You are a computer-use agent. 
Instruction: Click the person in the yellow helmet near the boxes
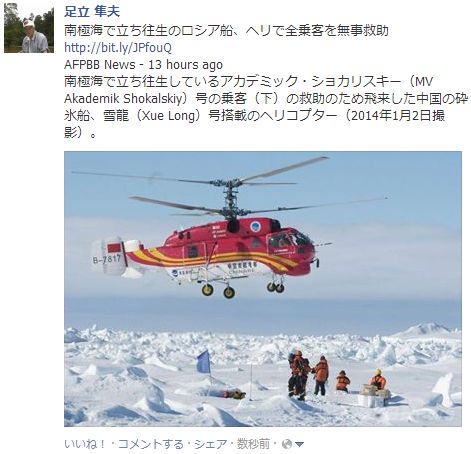coord(378,379)
